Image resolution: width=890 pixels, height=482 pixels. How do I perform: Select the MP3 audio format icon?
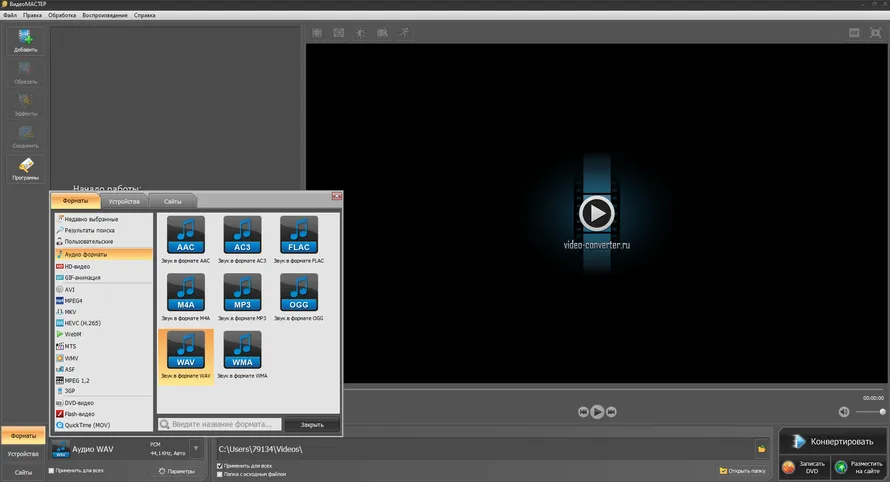pyautogui.click(x=242, y=292)
